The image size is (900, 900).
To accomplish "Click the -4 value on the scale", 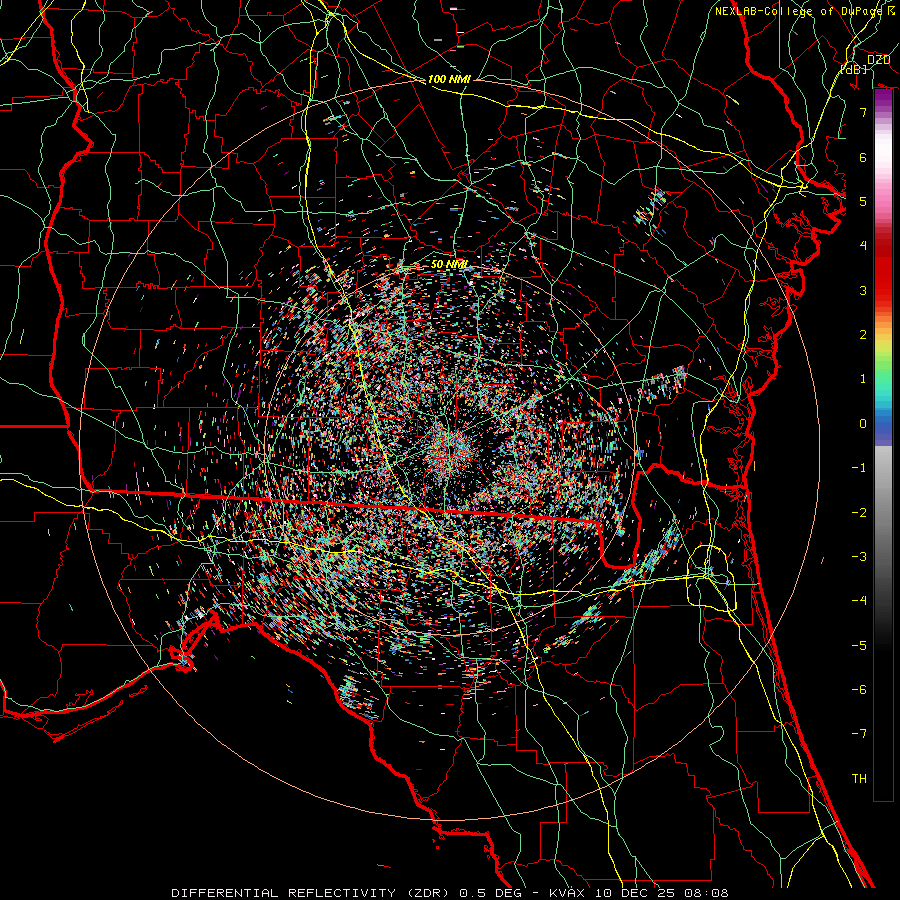I will (x=859, y=600).
